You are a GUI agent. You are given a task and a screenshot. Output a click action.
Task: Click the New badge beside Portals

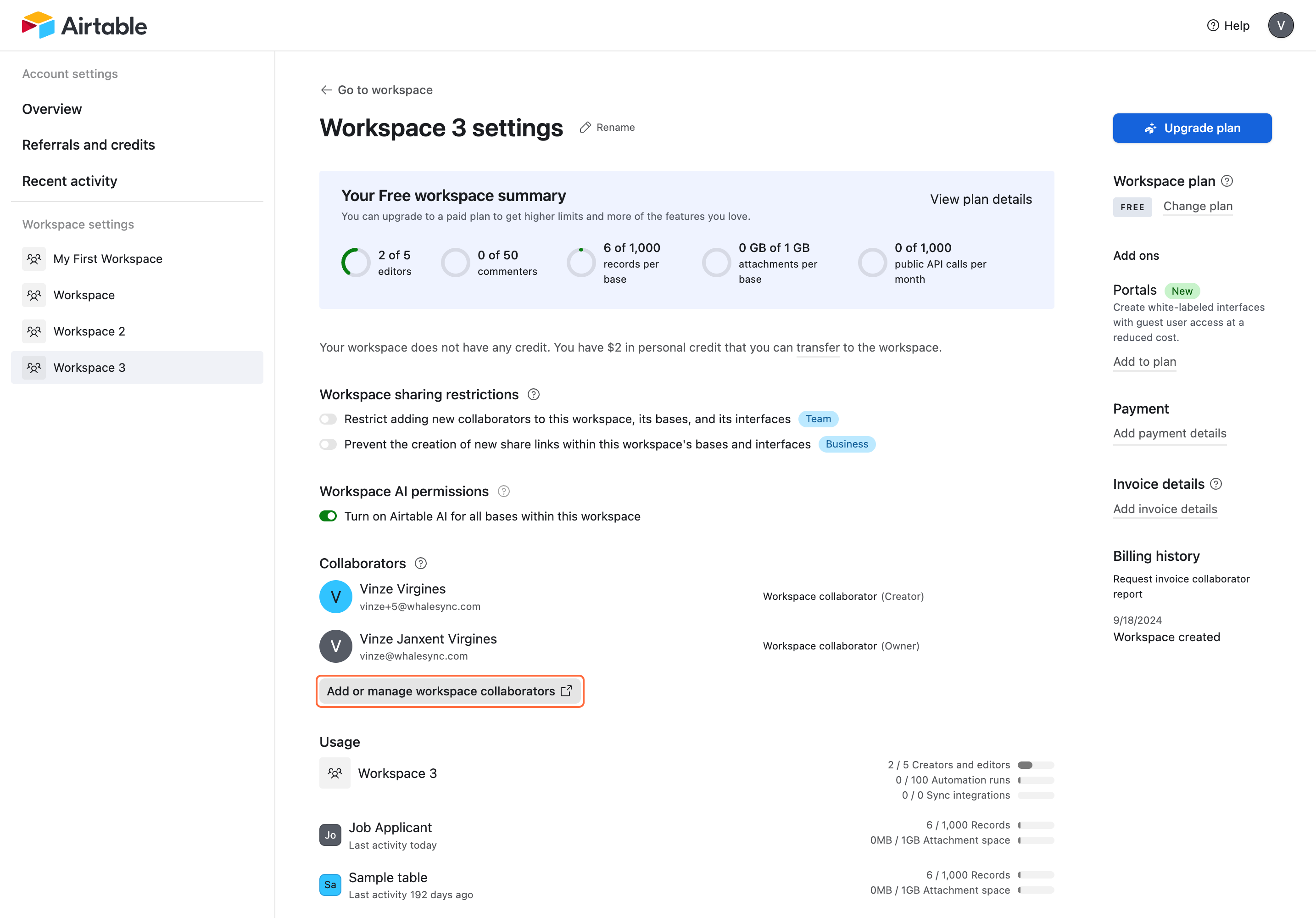(1181, 291)
